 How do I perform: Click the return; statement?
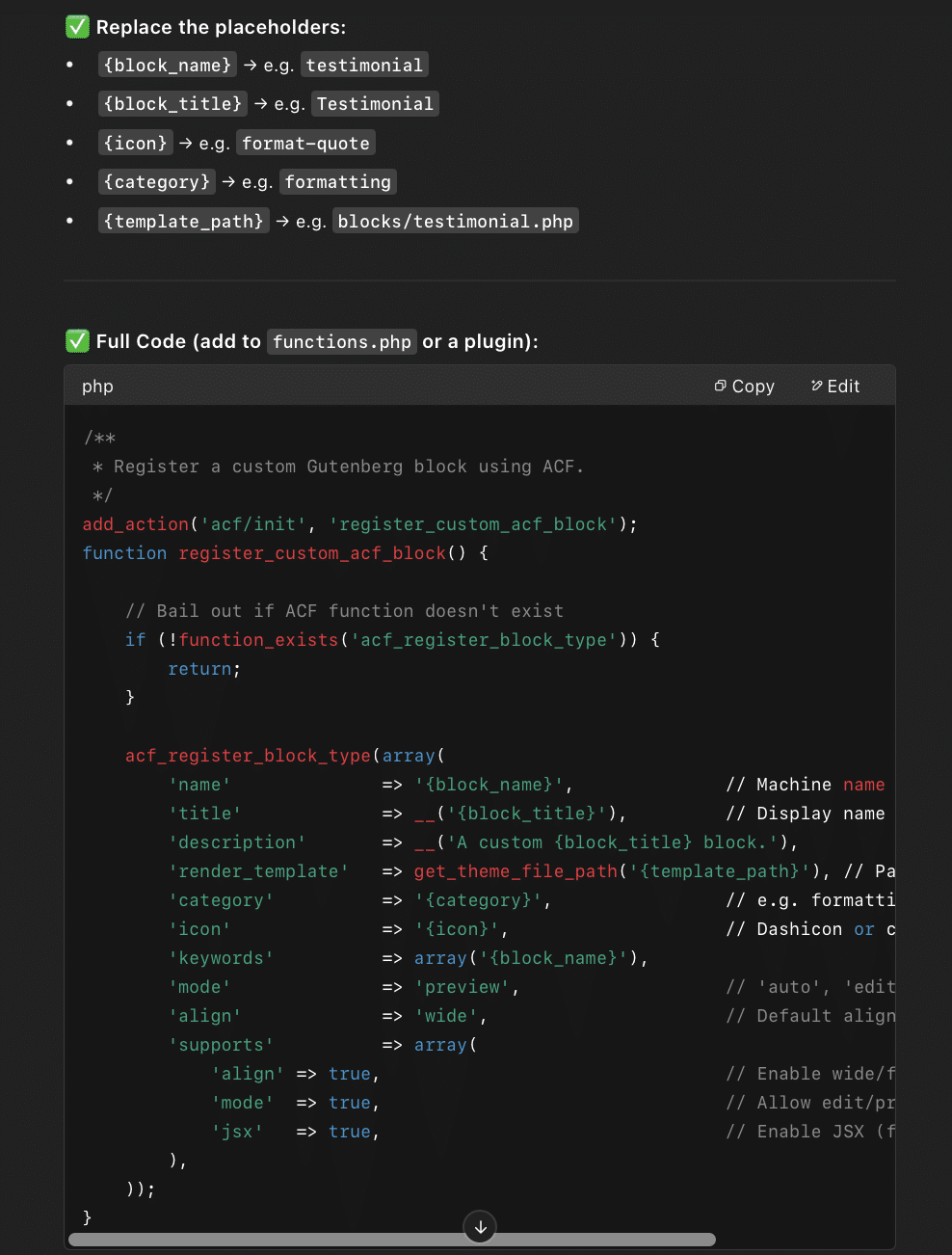(204, 669)
